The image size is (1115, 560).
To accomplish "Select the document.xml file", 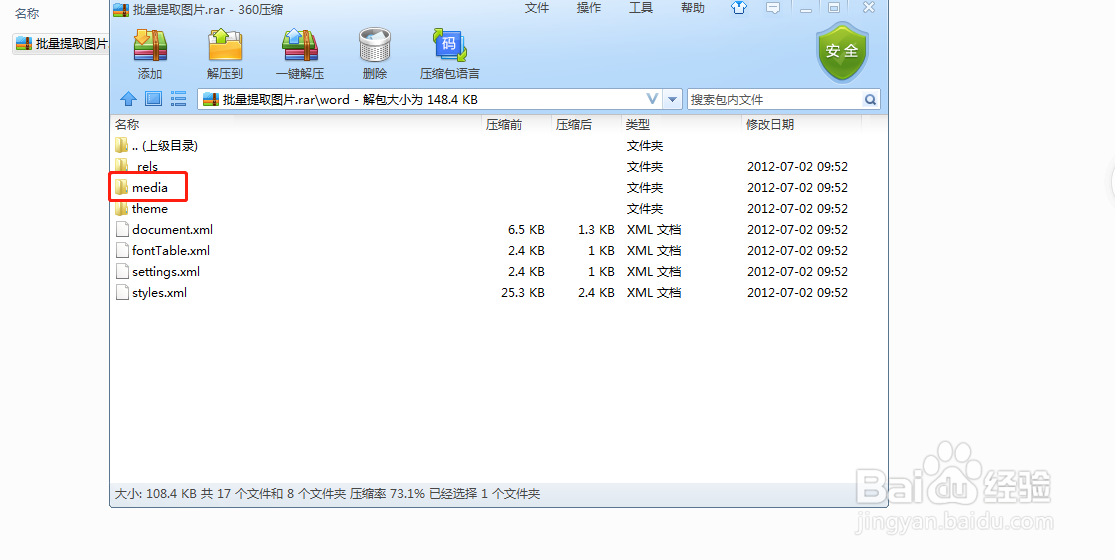I will (x=498, y=230).
